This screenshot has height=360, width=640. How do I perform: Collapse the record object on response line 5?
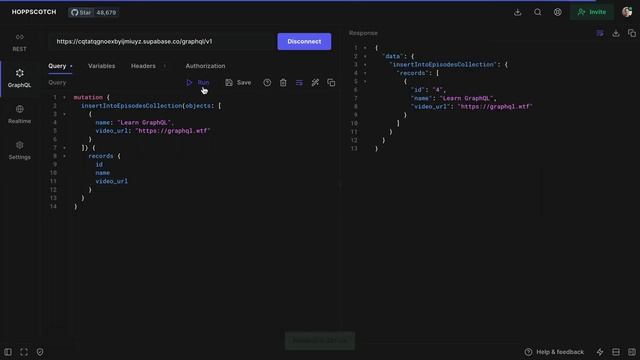point(365,82)
